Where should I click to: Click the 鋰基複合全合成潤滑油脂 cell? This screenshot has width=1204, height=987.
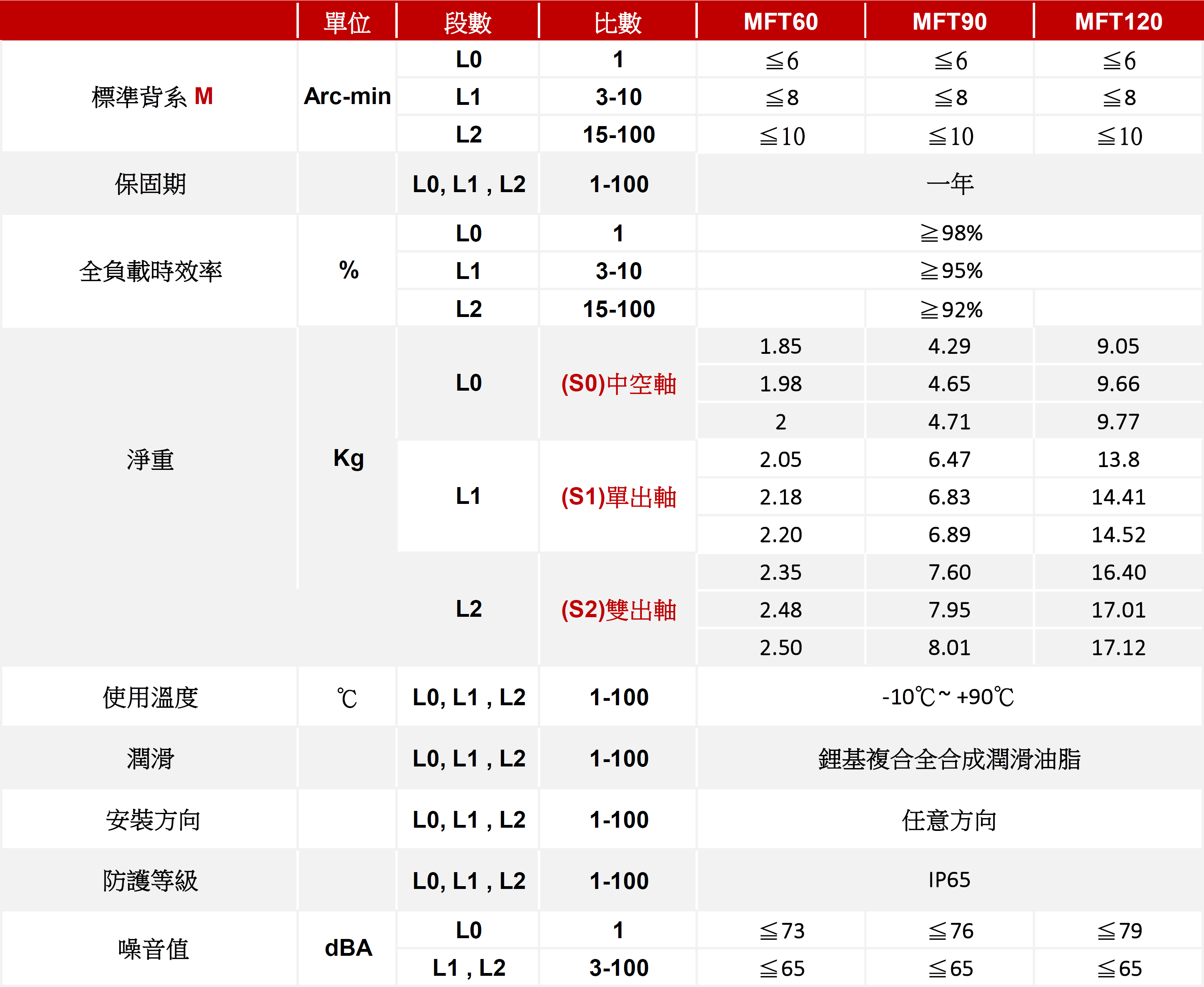[950, 759]
